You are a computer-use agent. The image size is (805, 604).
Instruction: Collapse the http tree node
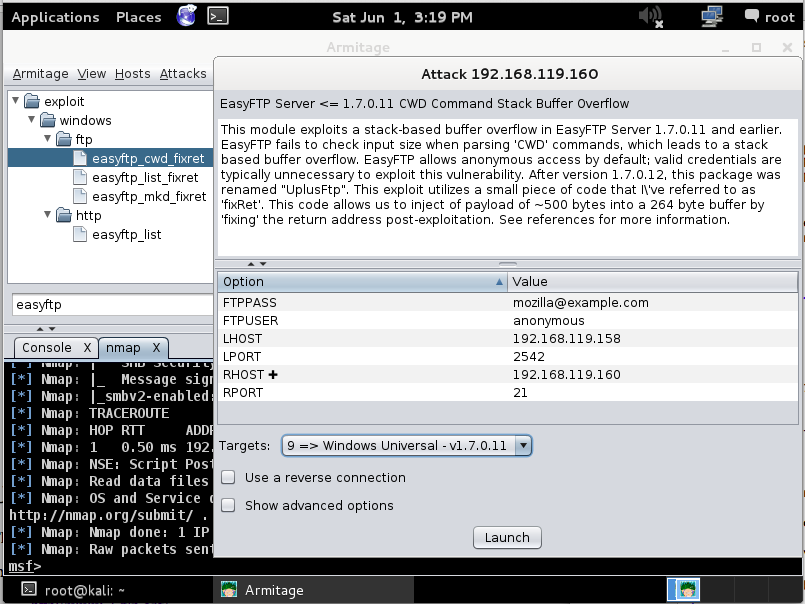(x=47, y=214)
